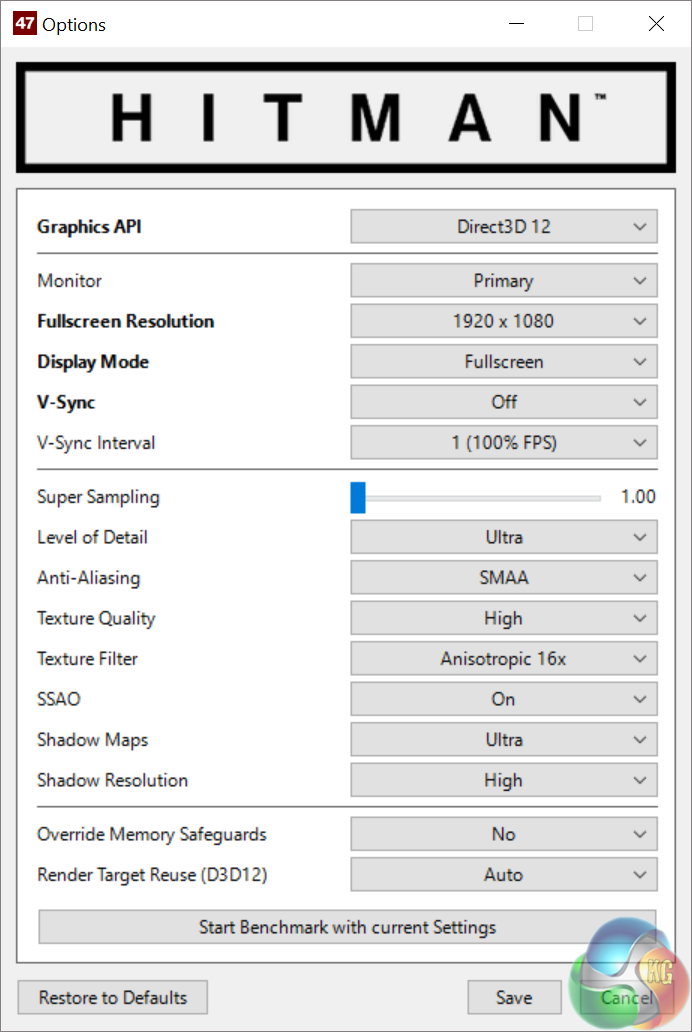Viewport: 692px width, 1032px height.
Task: Open the Shadow Maps dropdown
Action: pyautogui.click(x=504, y=740)
